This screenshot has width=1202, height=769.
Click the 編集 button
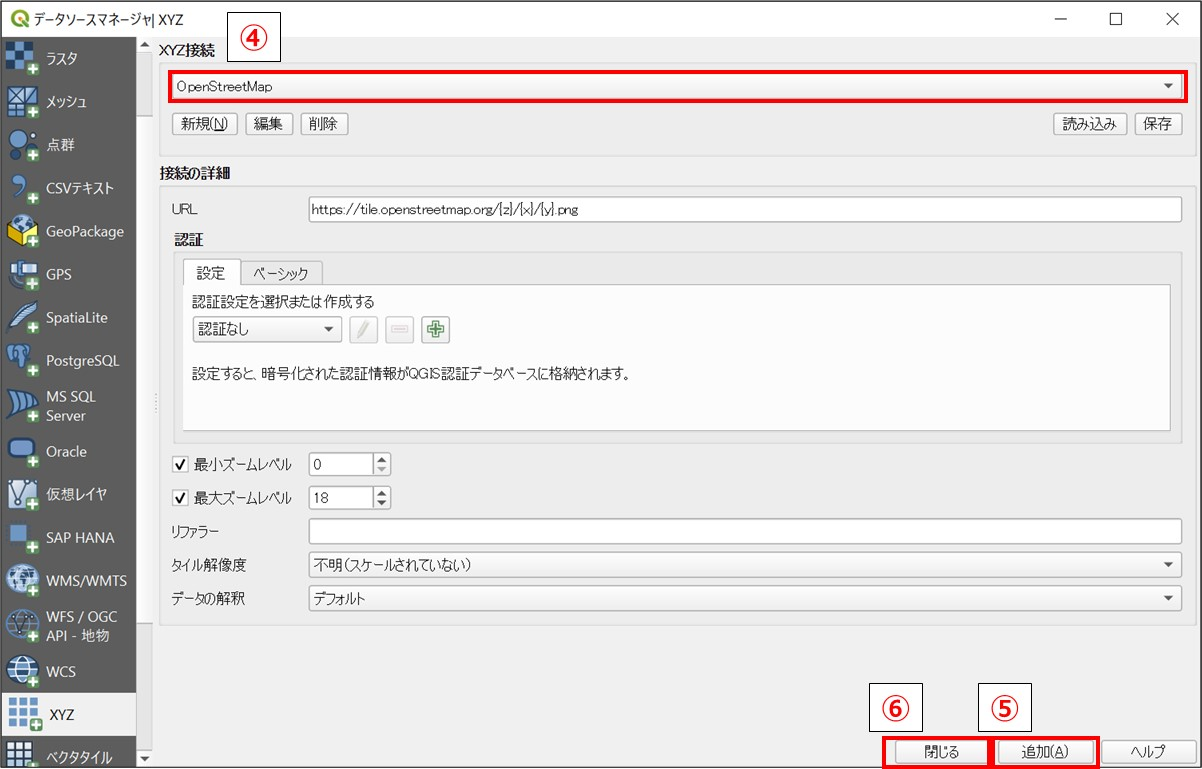tap(269, 124)
